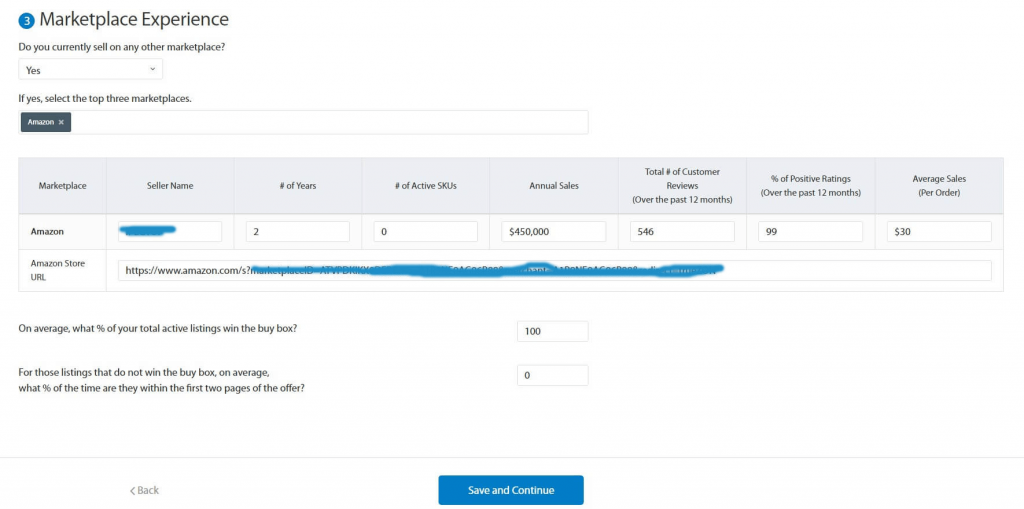The width and height of the screenshot is (1024, 509).
Task: Edit the # of Active SKUs field
Action: 426,231
